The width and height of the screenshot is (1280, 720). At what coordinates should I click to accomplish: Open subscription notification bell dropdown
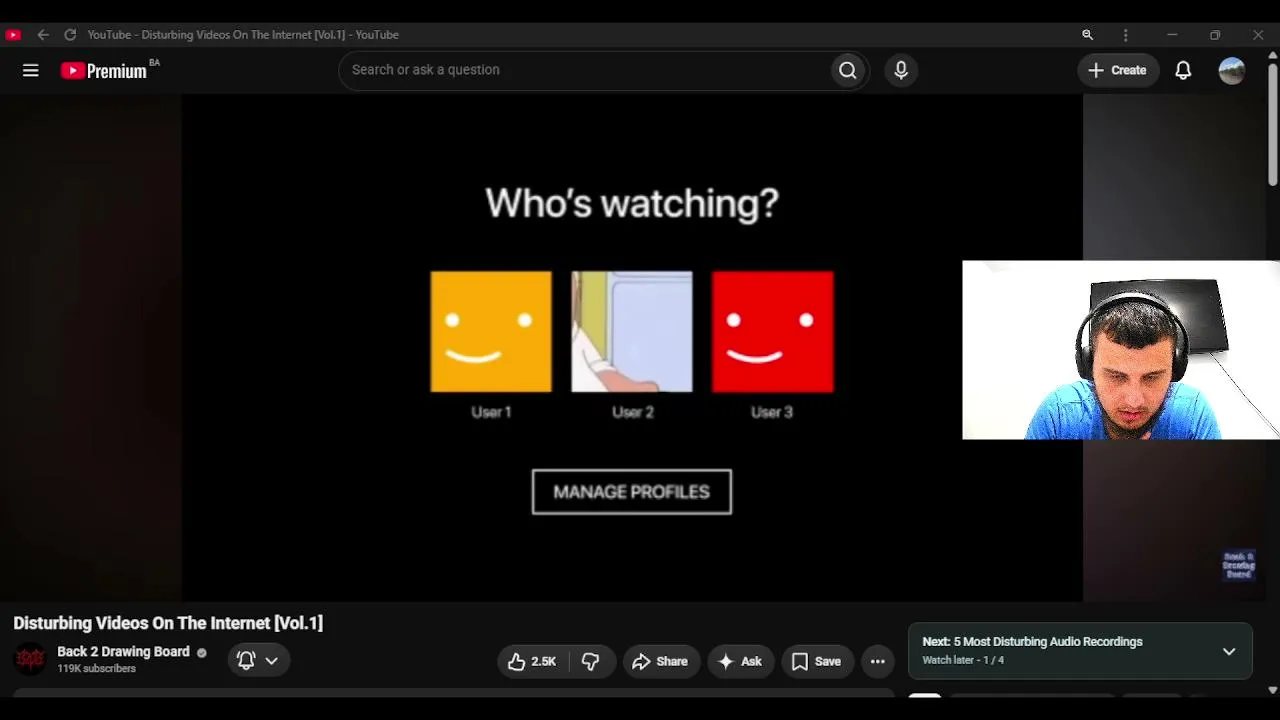click(258, 660)
